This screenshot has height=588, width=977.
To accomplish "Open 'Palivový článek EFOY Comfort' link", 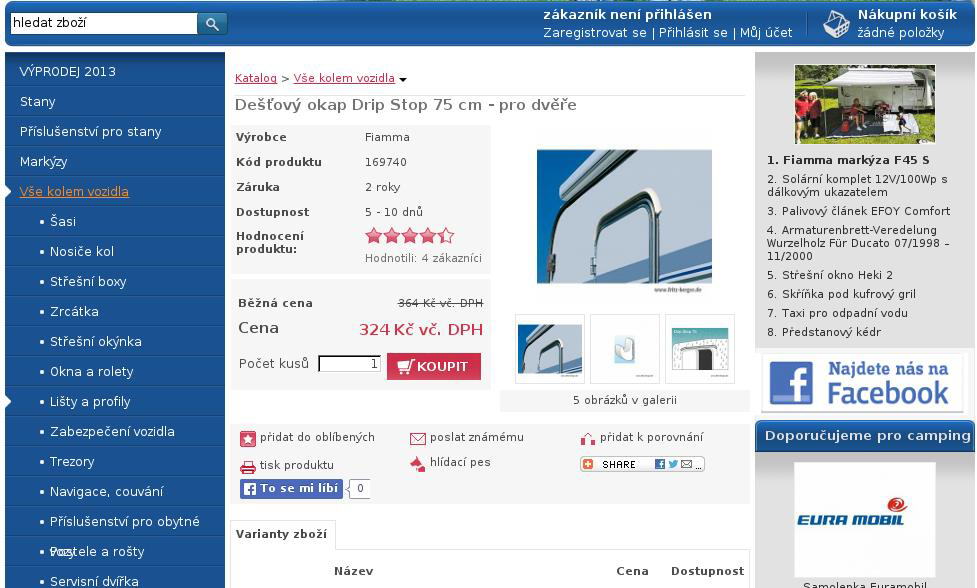I will click(x=859, y=211).
